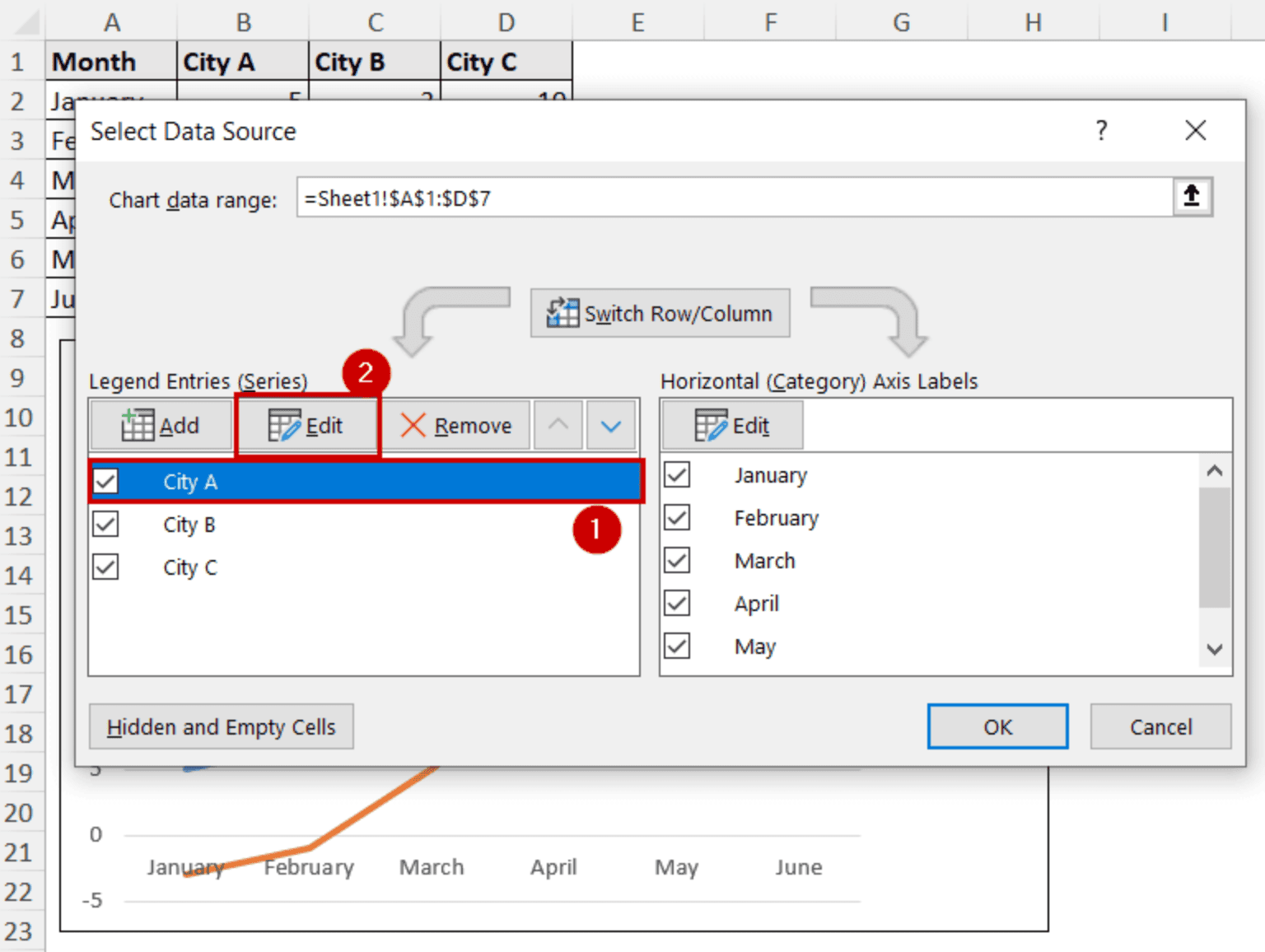The height and width of the screenshot is (952, 1265).
Task: Disable the February axis label
Action: 676,517
